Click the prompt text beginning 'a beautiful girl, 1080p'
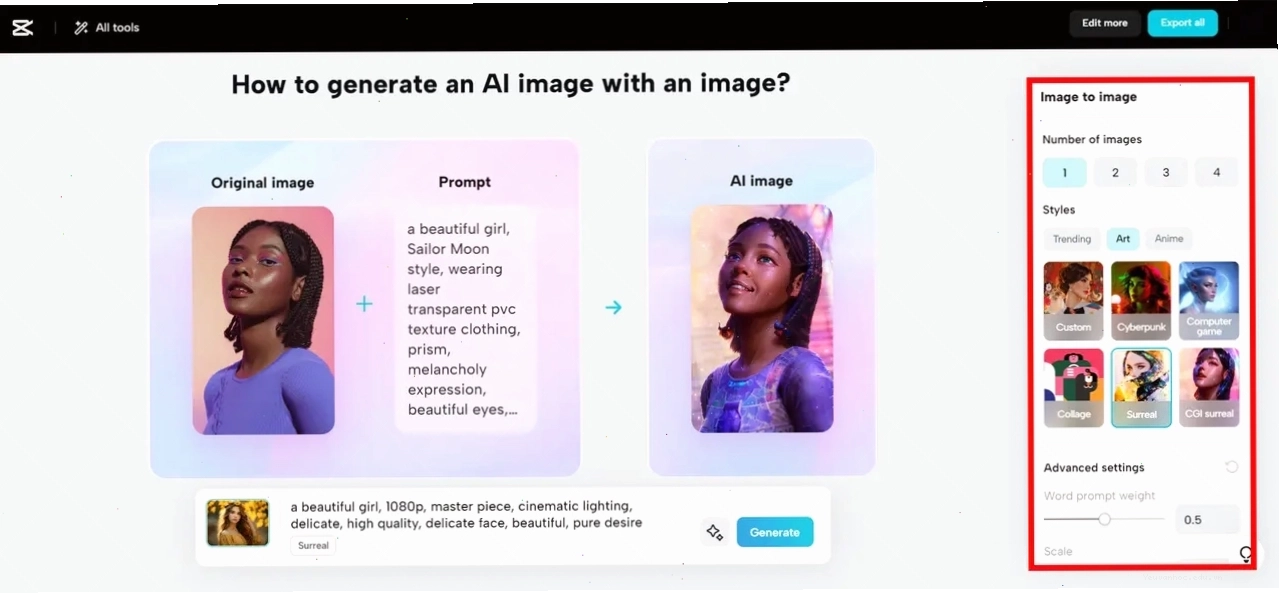The width and height of the screenshot is (1279, 594). pyautogui.click(x=467, y=514)
